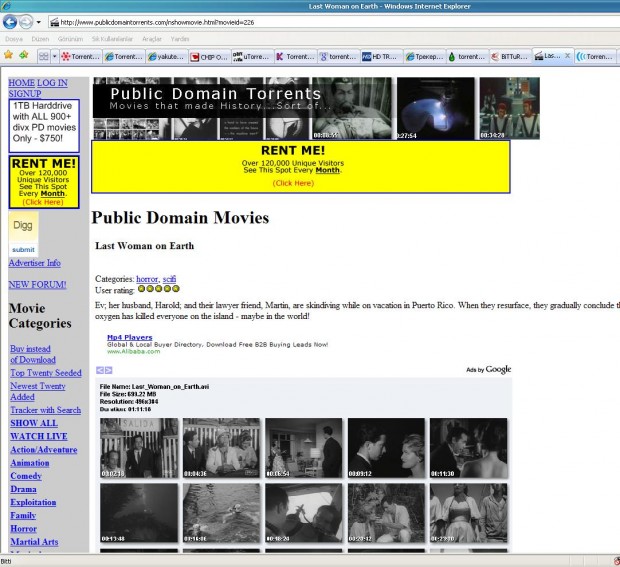Open the Tracker with Search link
Screen dimensions: 620x567
(x=45, y=410)
